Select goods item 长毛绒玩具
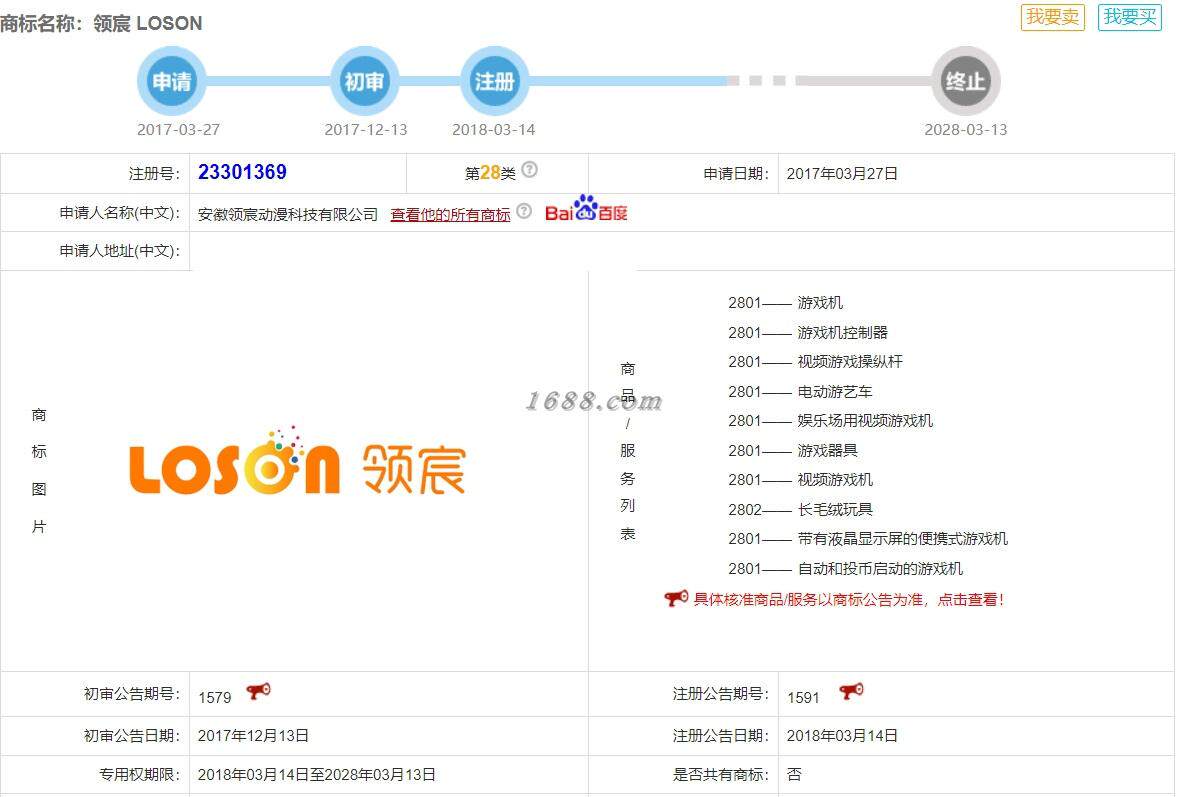The height and width of the screenshot is (797, 1186). 835,510
